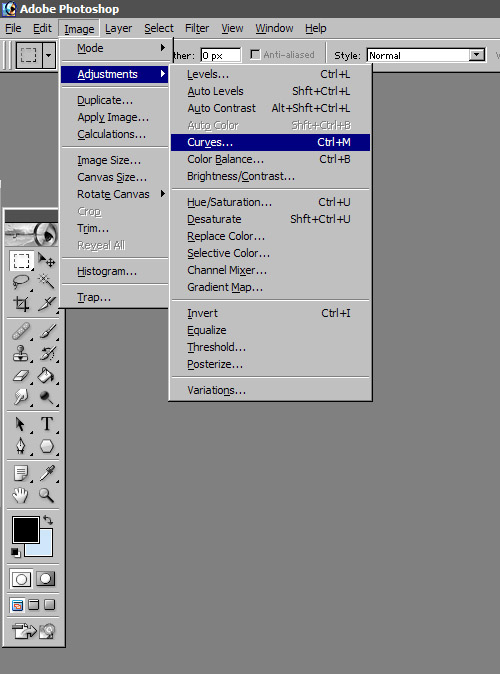The height and width of the screenshot is (674, 500).
Task: Choose Curves... from Adjustments submenu
Action: point(270,142)
